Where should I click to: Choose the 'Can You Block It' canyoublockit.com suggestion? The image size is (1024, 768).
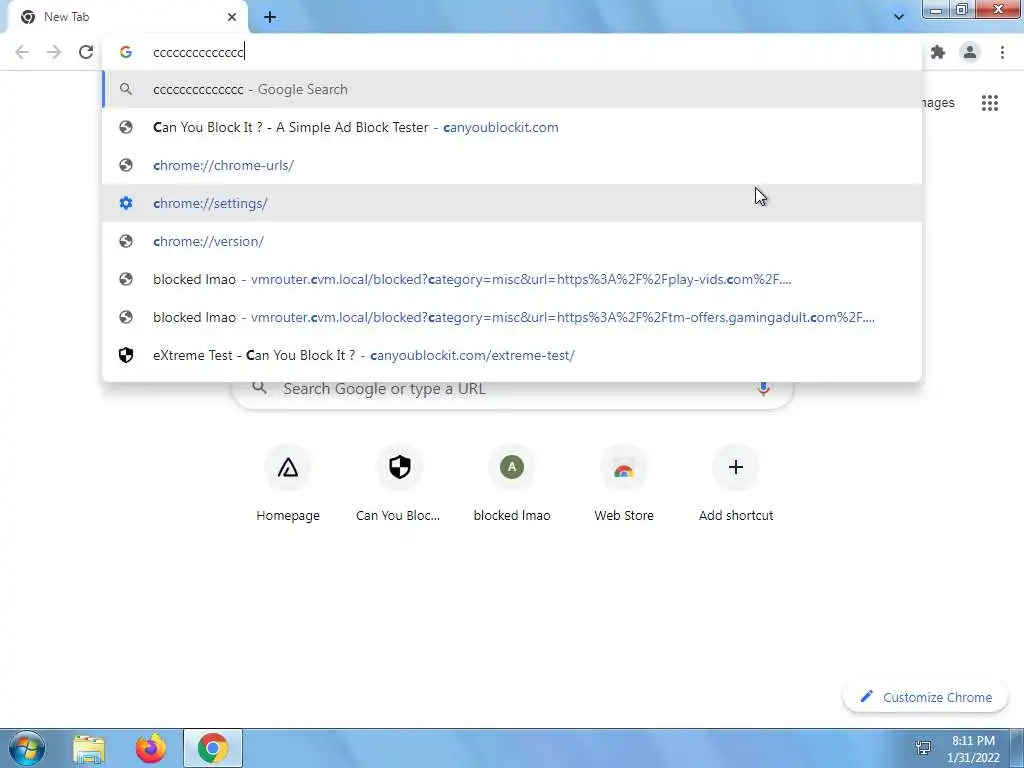pyautogui.click(x=512, y=127)
